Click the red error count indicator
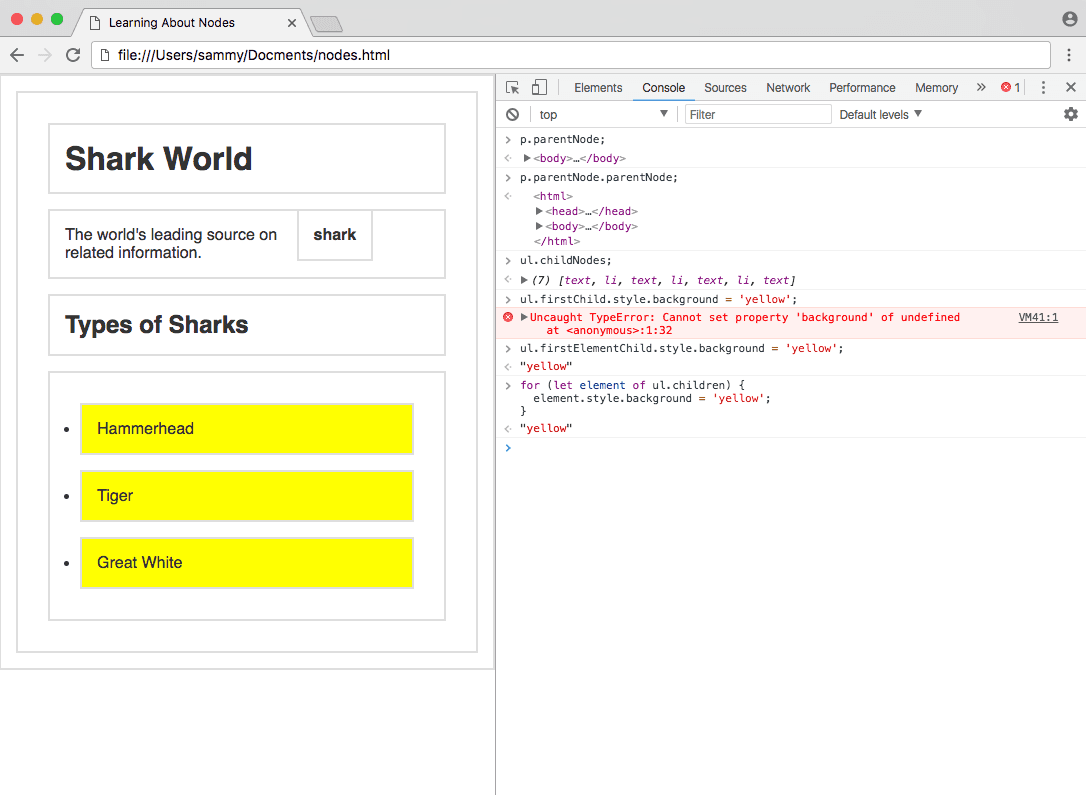 [1010, 88]
